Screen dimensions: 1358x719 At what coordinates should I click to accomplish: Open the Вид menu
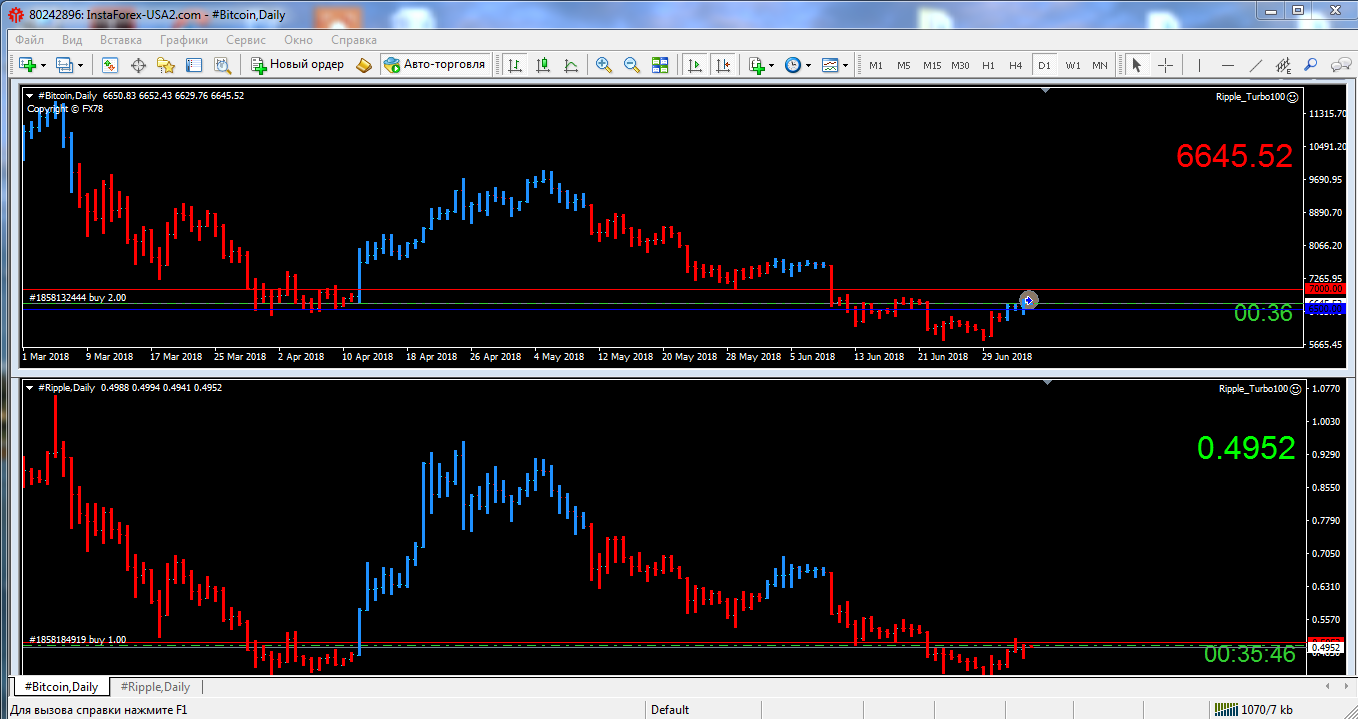coord(72,40)
